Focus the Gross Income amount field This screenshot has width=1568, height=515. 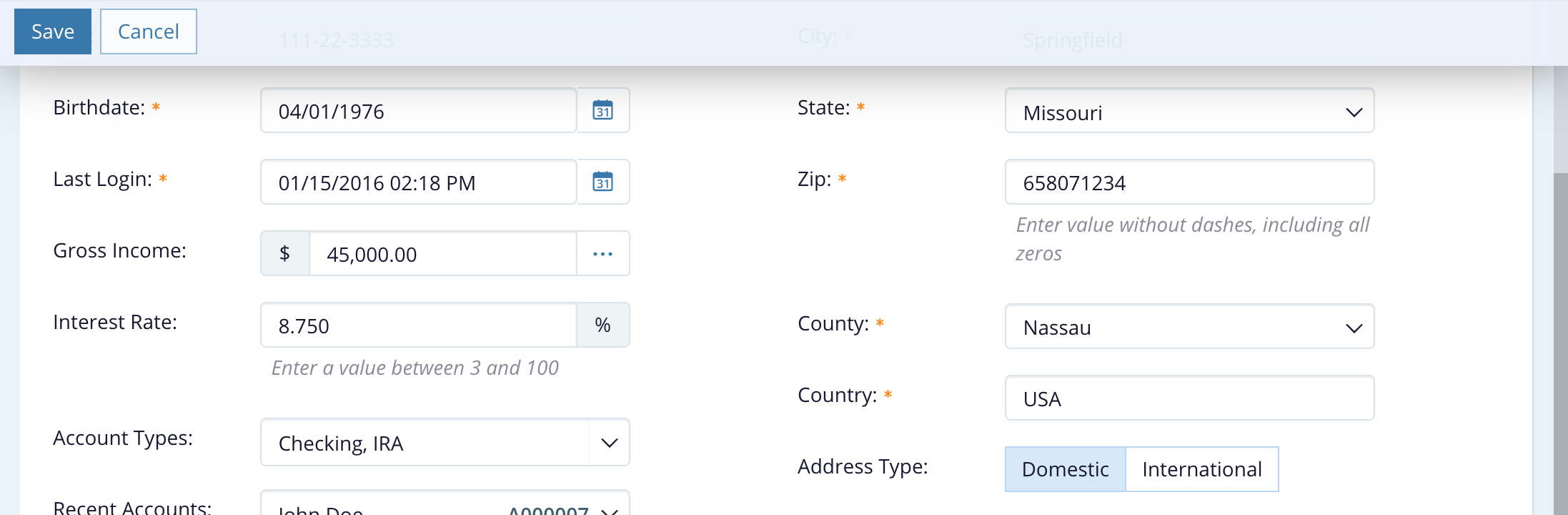pyautogui.click(x=442, y=254)
